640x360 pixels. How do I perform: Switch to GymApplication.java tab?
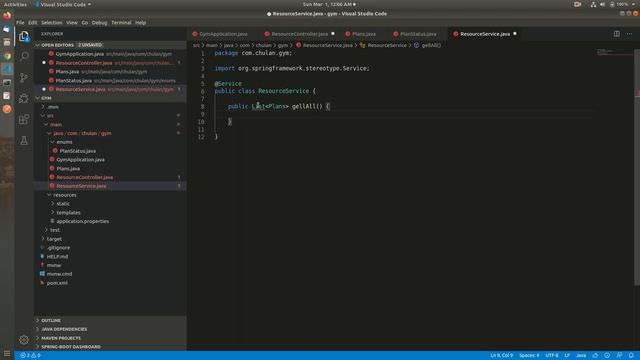(x=223, y=34)
